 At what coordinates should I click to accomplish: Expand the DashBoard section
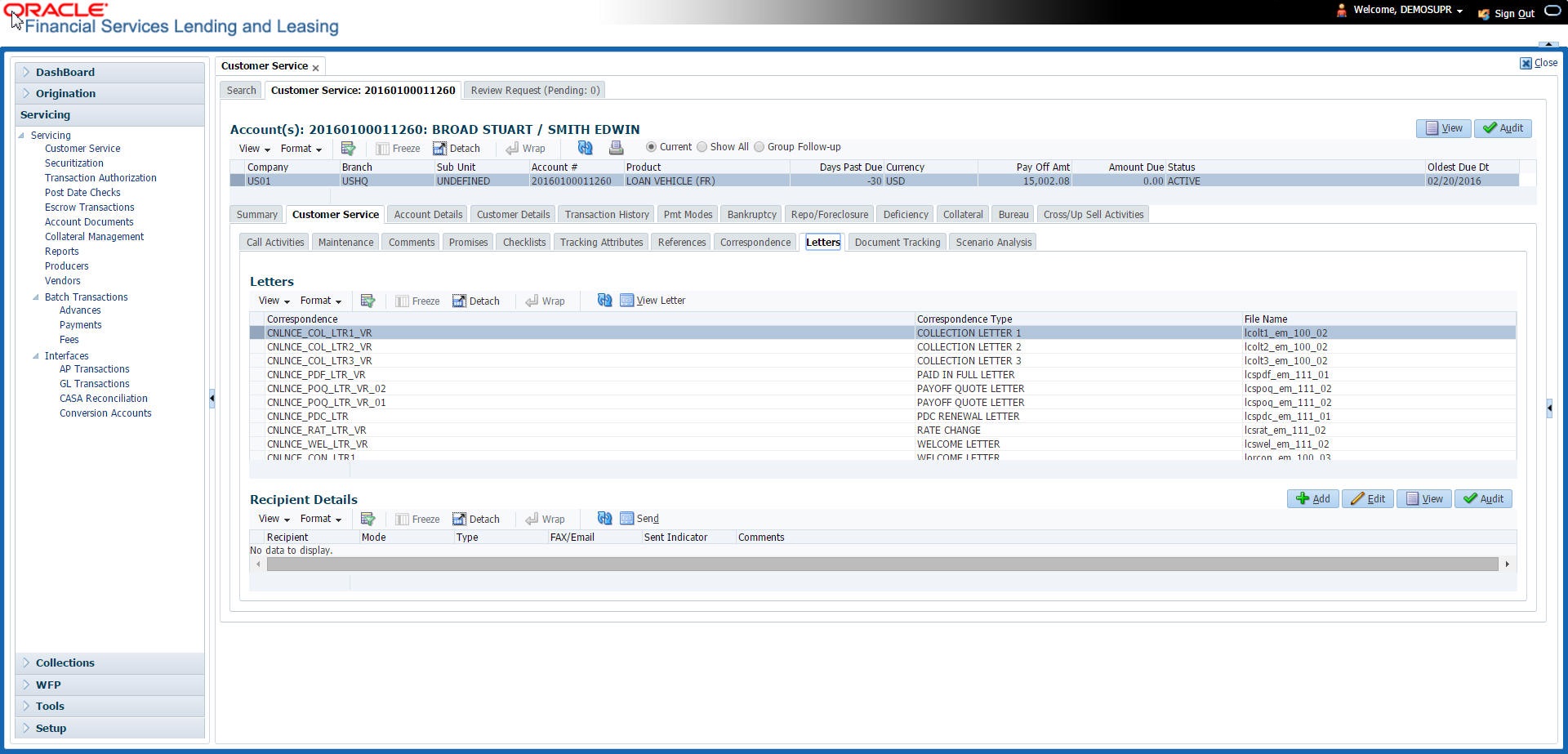click(x=26, y=72)
